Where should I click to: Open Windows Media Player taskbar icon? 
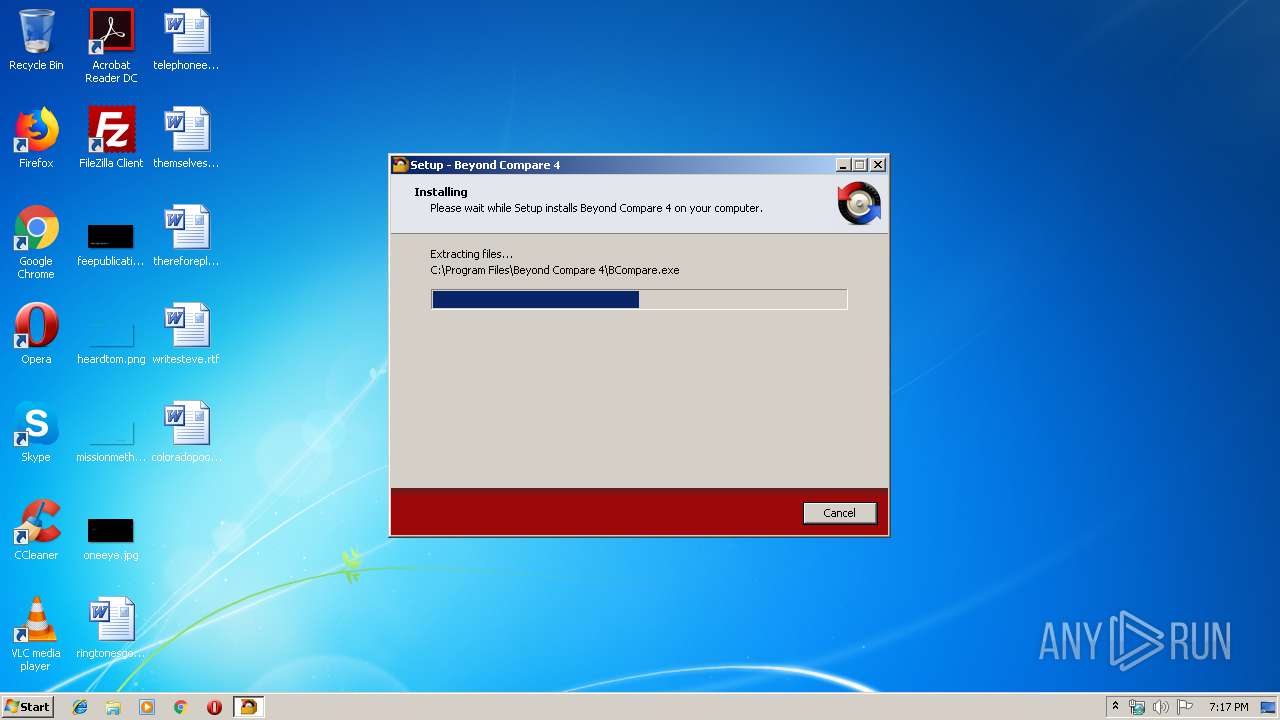point(147,707)
